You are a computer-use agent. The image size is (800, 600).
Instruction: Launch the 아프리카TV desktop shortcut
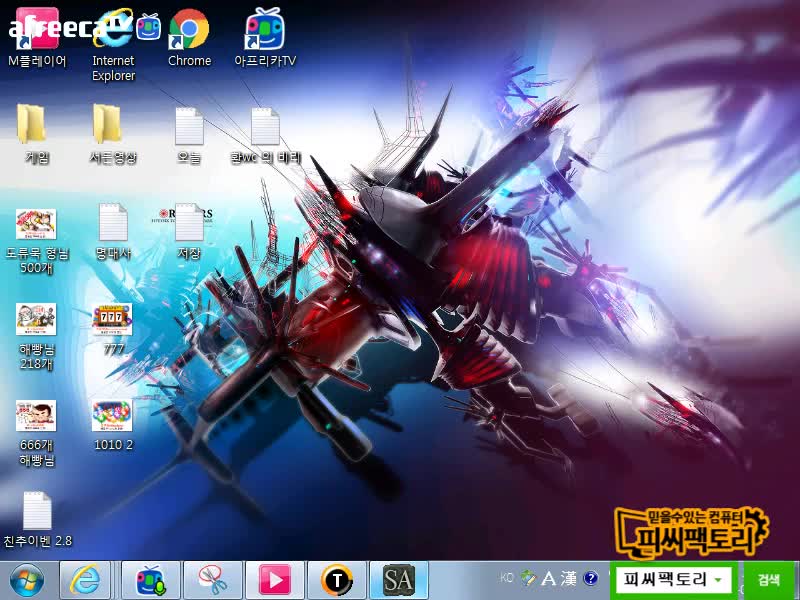pos(265,32)
